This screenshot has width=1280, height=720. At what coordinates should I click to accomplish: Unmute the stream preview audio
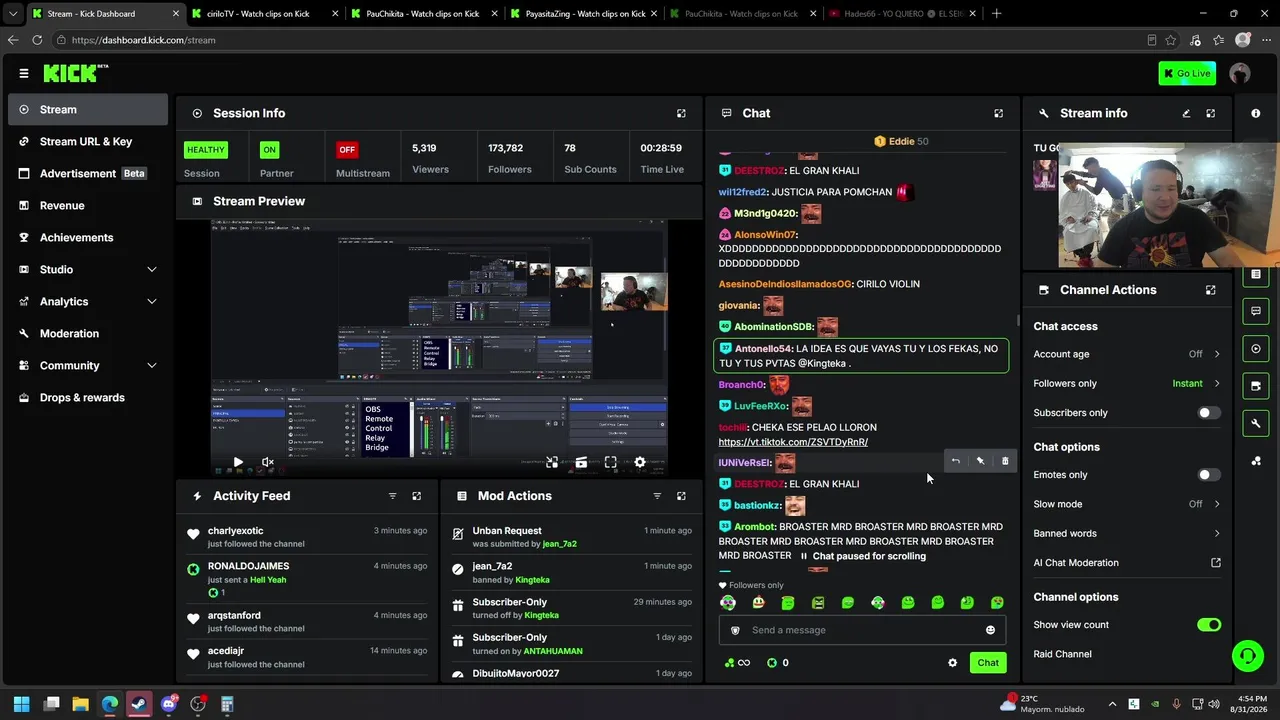[x=268, y=463]
